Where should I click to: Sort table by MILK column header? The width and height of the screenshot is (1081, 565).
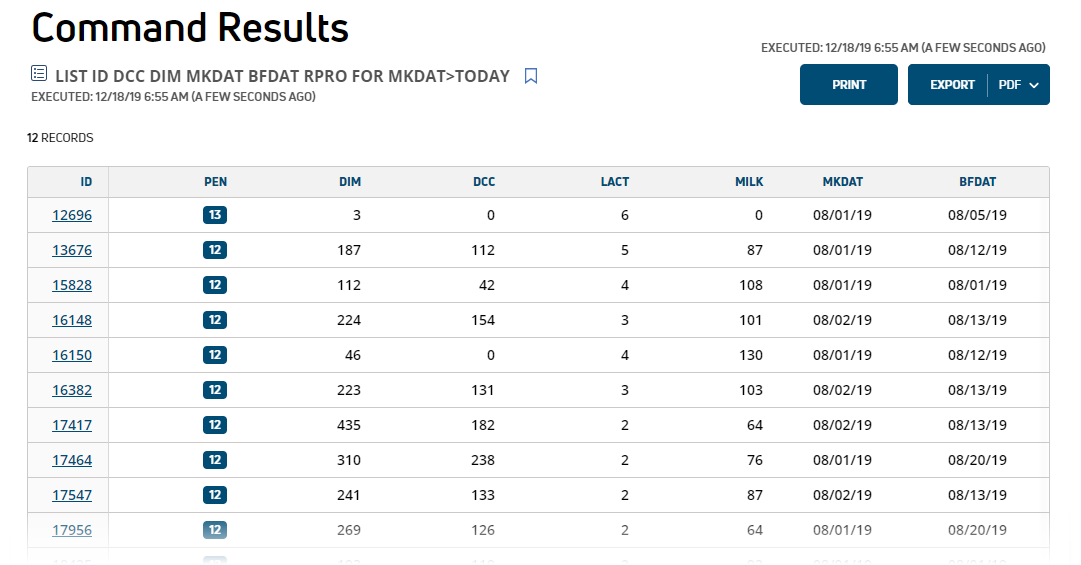(x=749, y=182)
